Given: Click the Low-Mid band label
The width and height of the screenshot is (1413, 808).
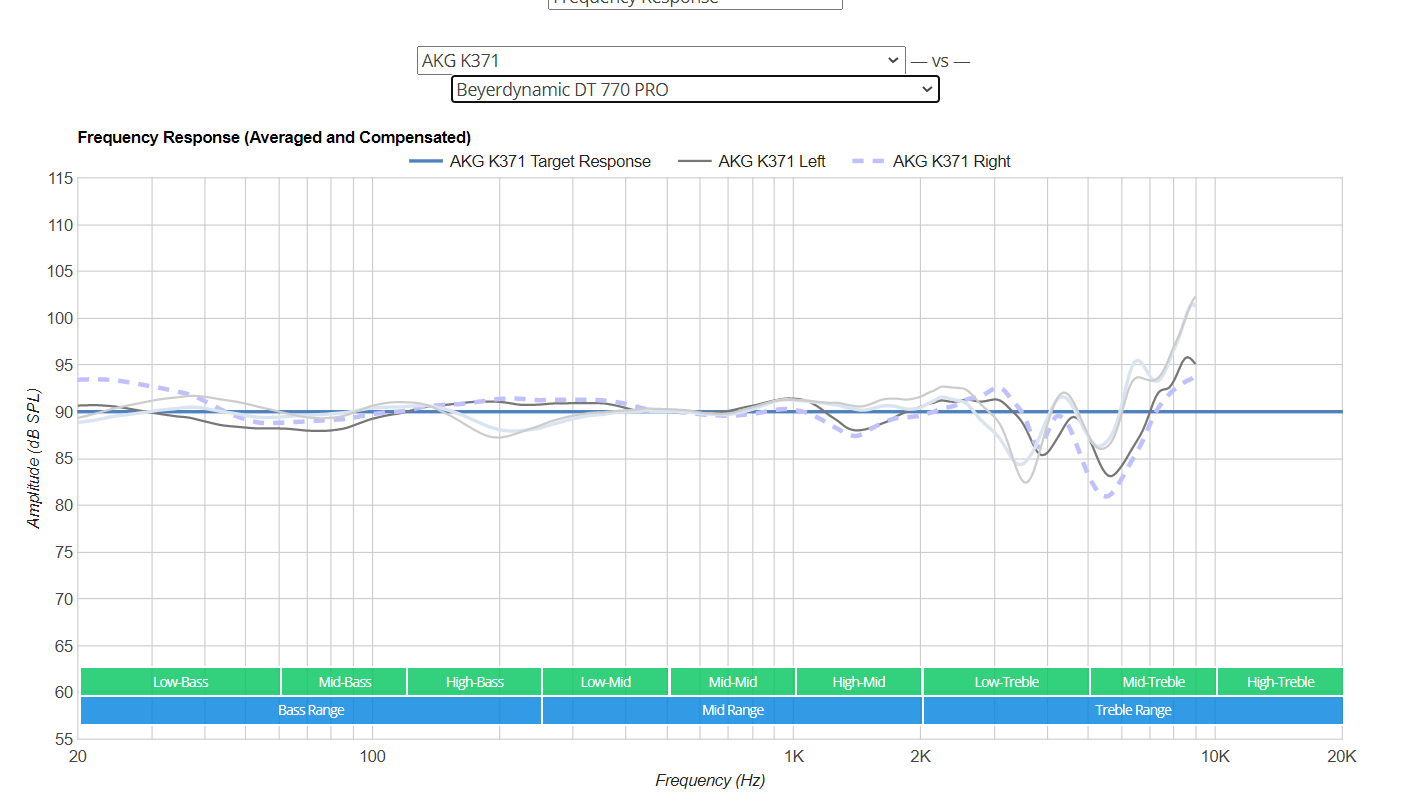Looking at the screenshot, I should [x=606, y=682].
